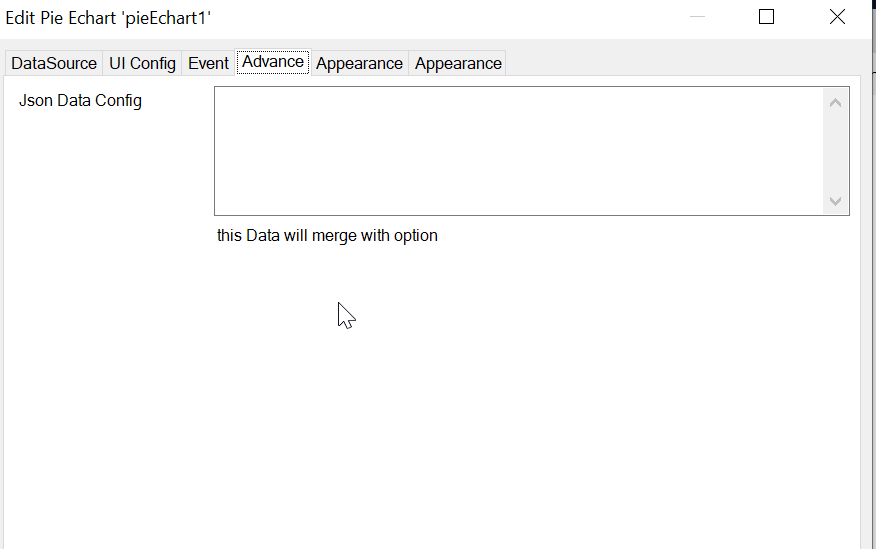876x549 pixels.
Task: Click into the Json Data Config text area
Action: coord(518,151)
